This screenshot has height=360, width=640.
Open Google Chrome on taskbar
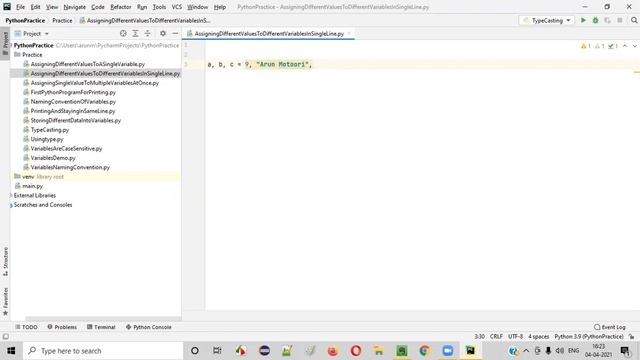tap(424, 351)
